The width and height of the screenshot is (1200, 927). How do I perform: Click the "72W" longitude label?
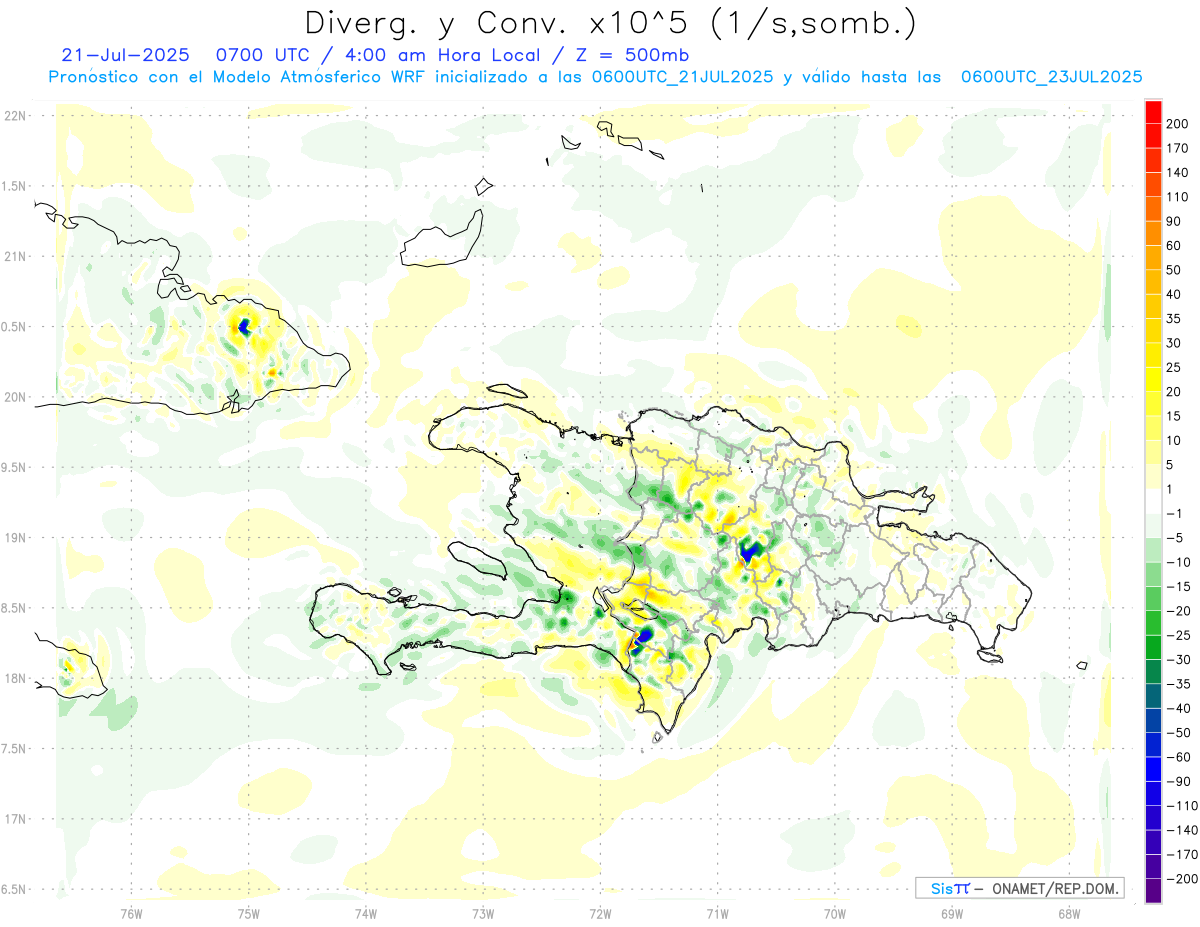[600, 913]
